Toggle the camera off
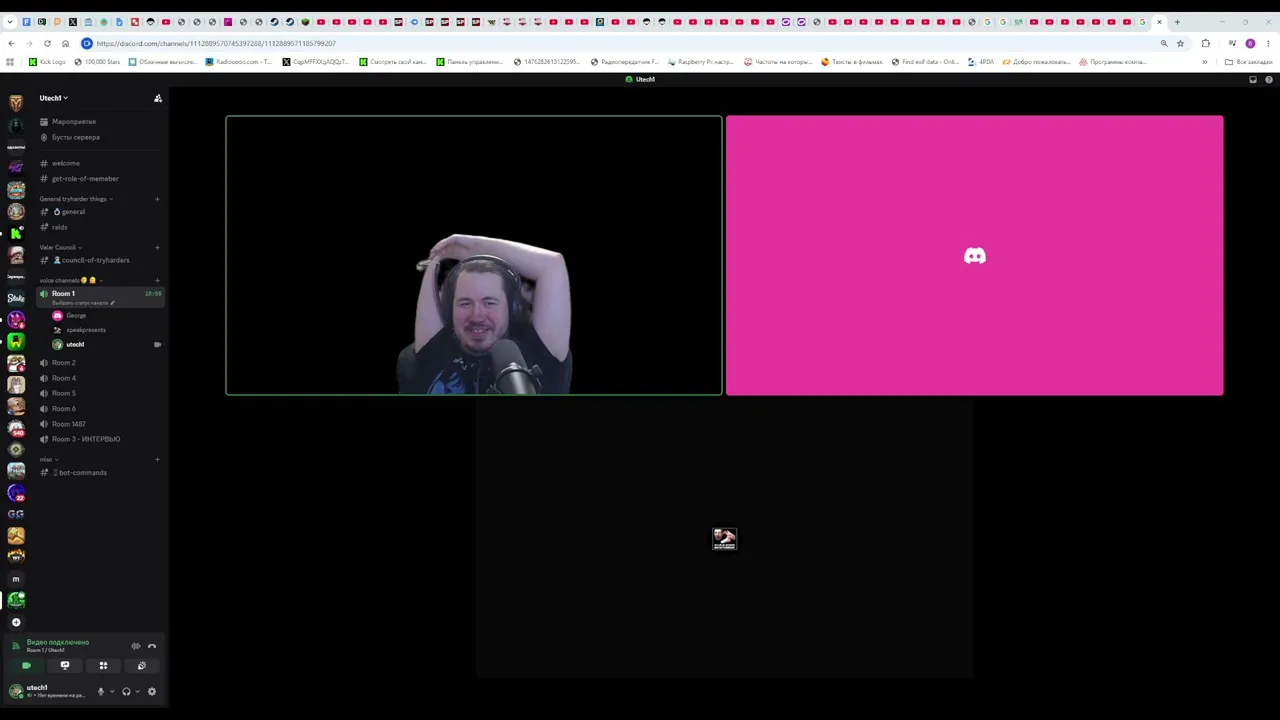1280x720 pixels. point(26,666)
